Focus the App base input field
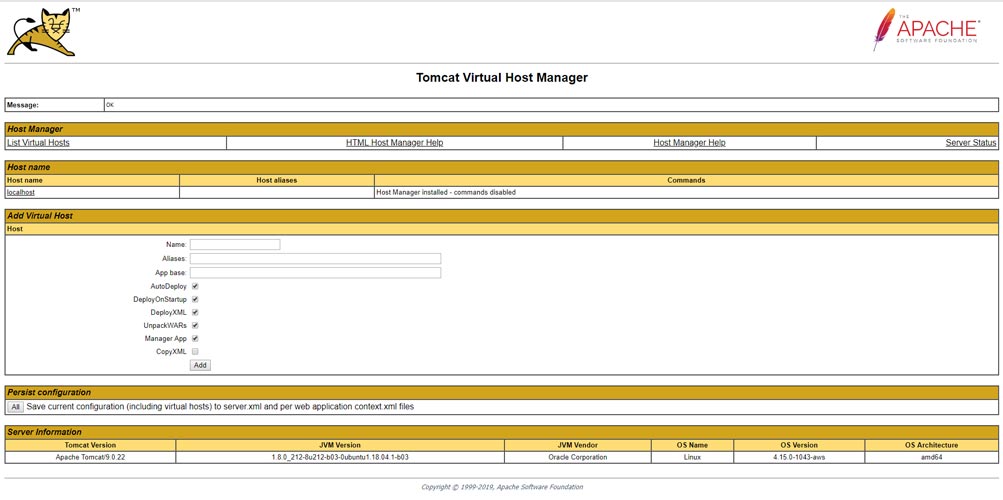Image resolution: width=1003 pixels, height=500 pixels. click(315, 272)
